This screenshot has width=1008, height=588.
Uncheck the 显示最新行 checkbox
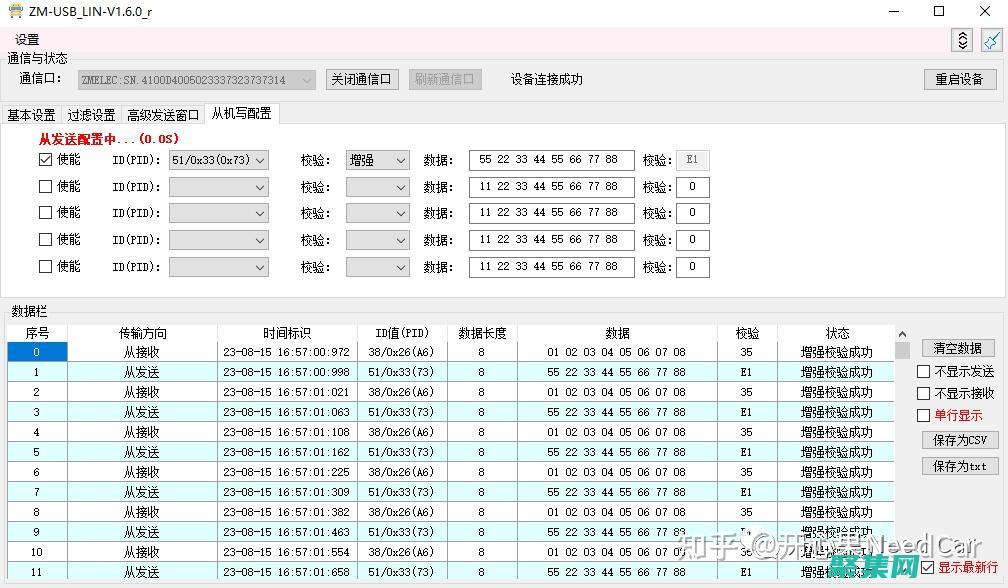pyautogui.click(x=926, y=566)
